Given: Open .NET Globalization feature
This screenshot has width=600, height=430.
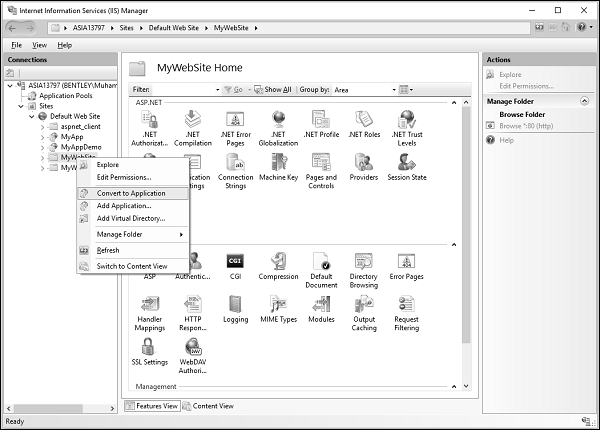Looking at the screenshot, I should pyautogui.click(x=278, y=128).
